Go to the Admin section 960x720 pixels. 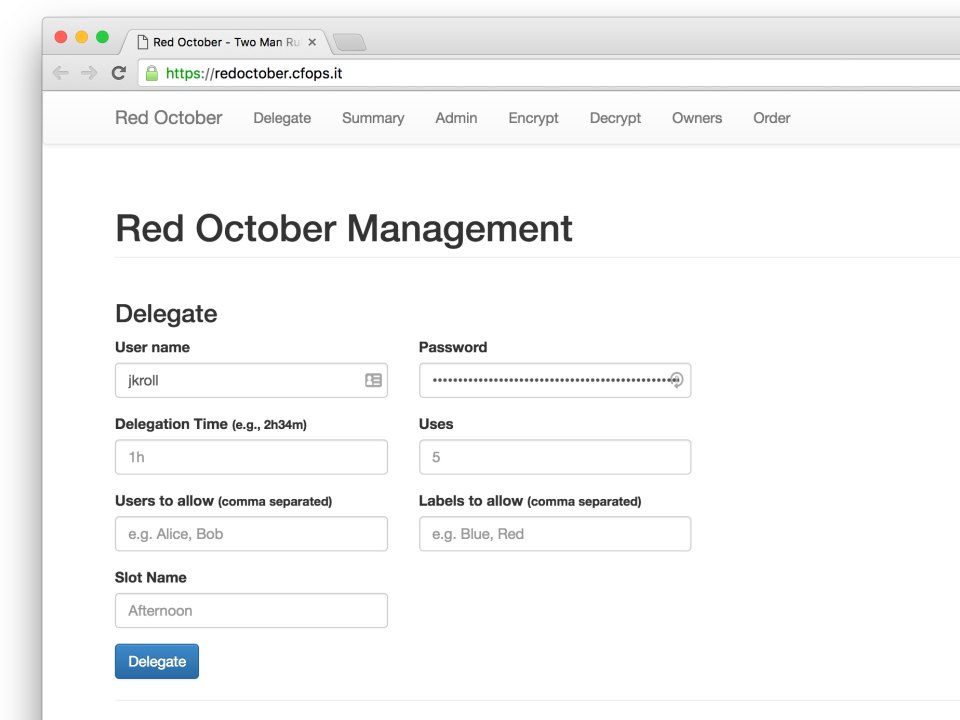tap(456, 118)
